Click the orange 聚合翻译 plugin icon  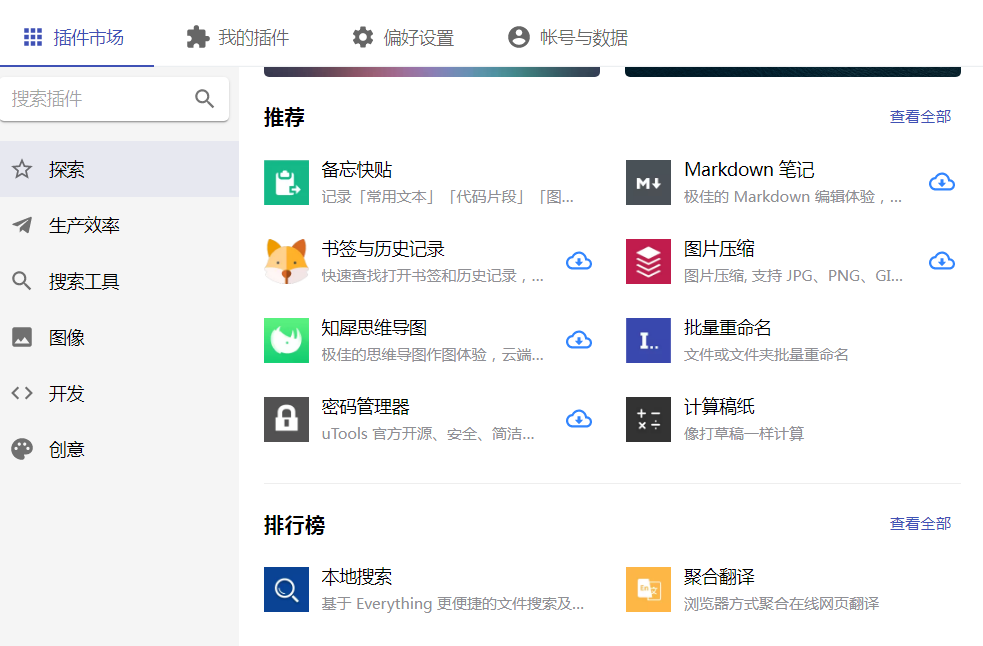tap(648, 590)
